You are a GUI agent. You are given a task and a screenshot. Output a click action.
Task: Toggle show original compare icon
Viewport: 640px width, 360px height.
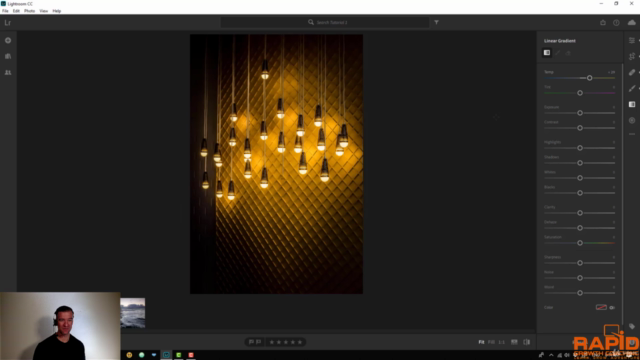527,342
